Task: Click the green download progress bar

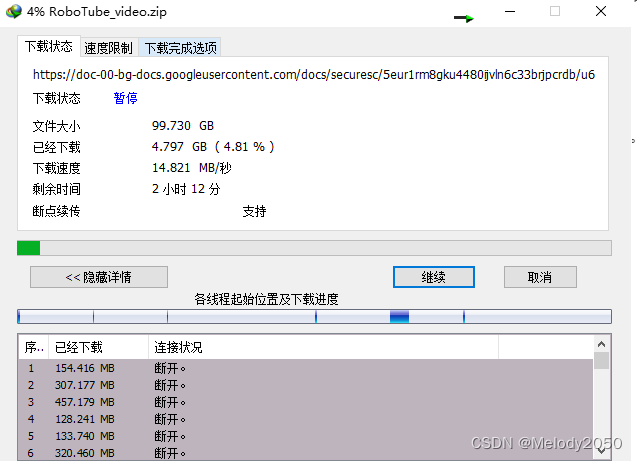Action: click(x=314, y=248)
